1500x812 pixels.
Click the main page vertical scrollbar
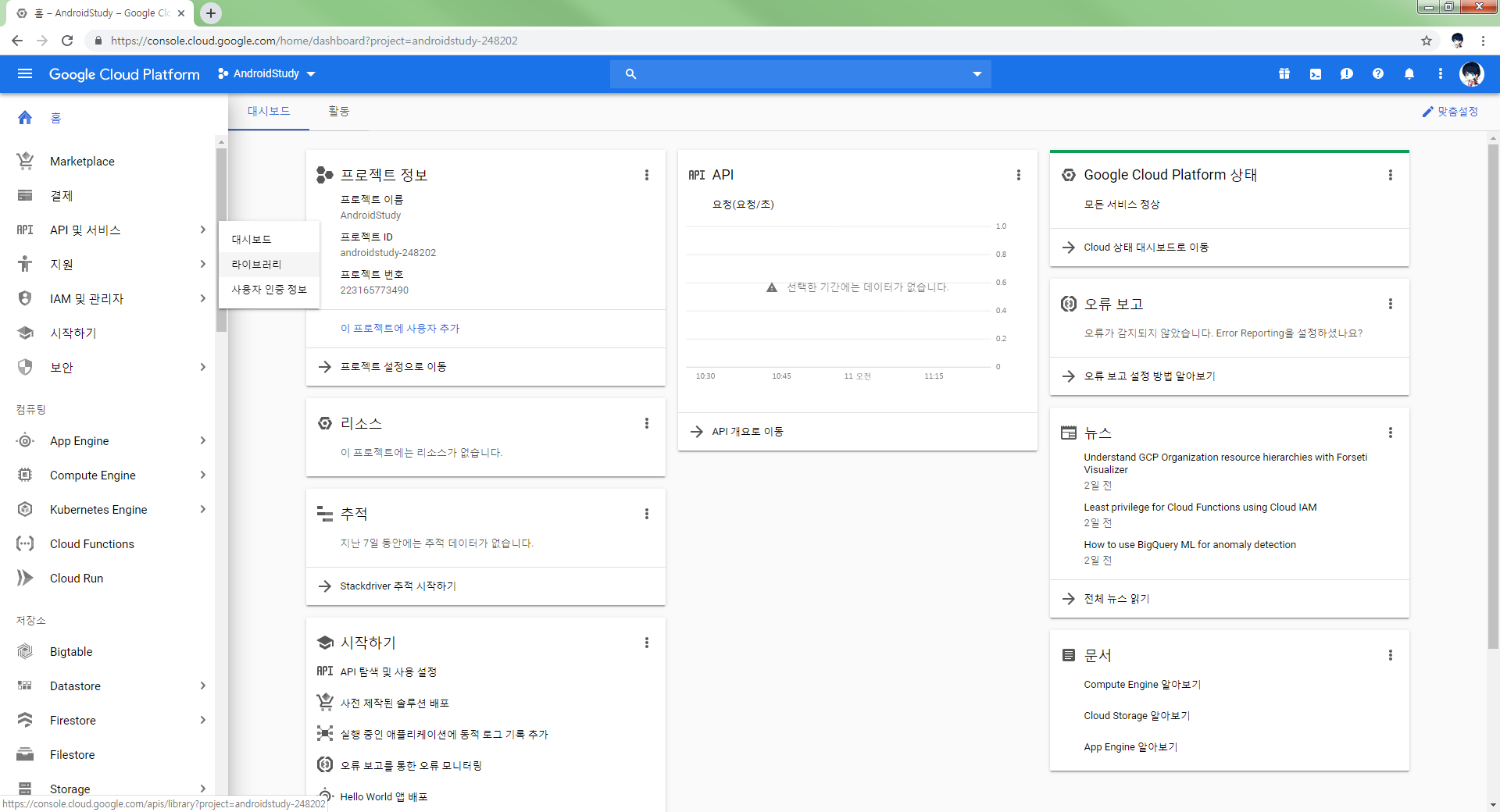(x=1493, y=395)
